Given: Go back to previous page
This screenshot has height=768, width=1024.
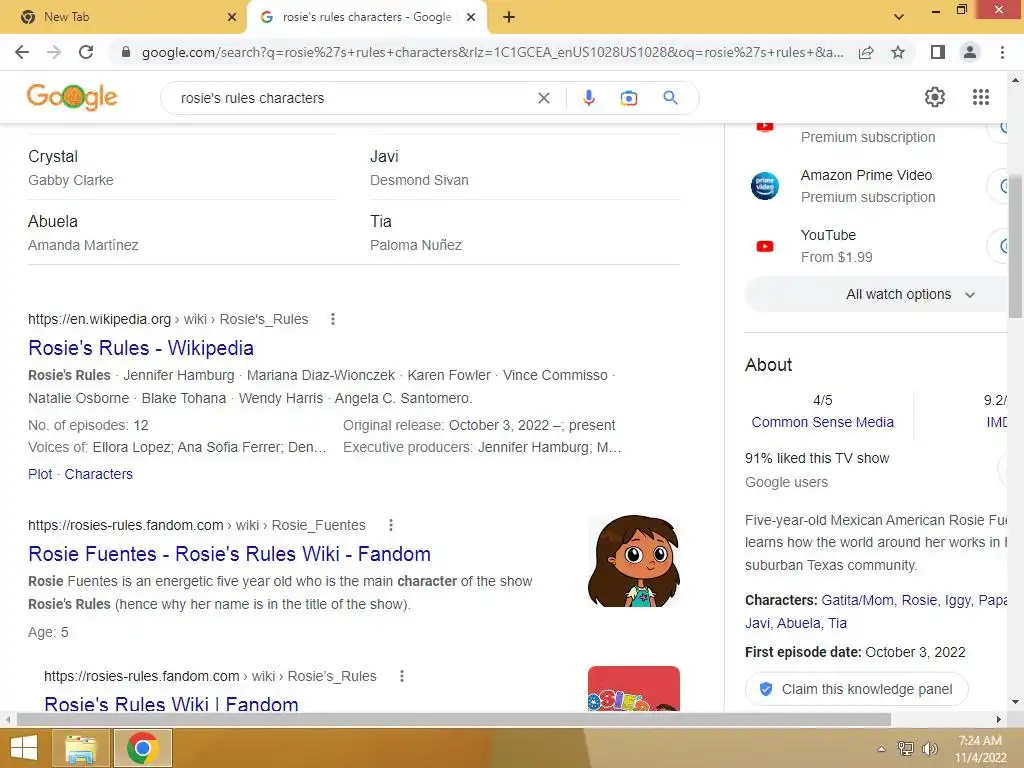Looking at the screenshot, I should click(x=22, y=52).
